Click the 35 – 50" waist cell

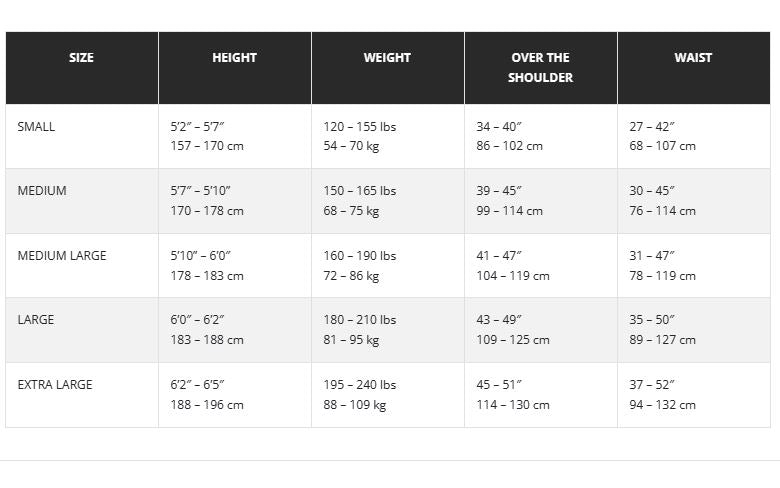click(652, 319)
